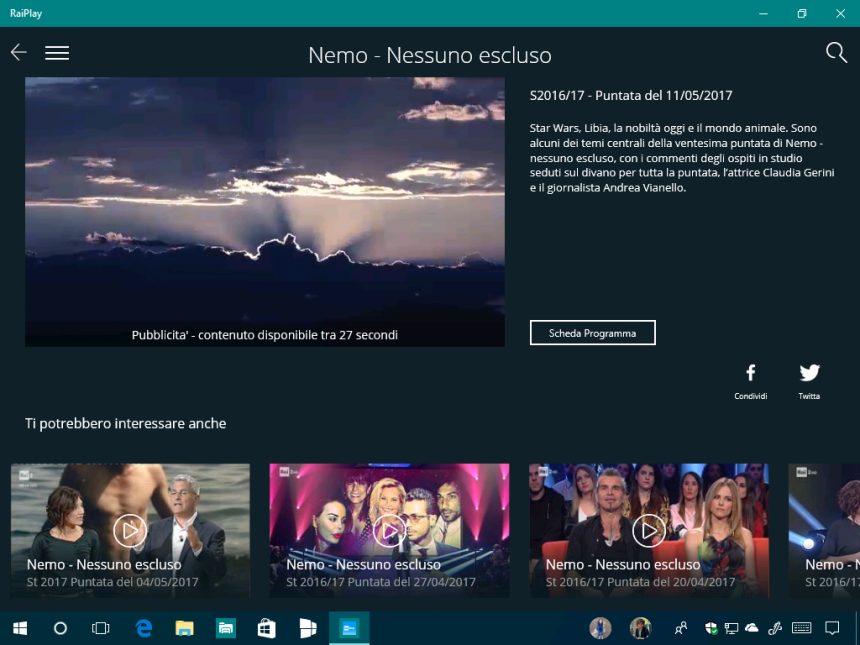Open Task View on the taskbar
Viewport: 860px width, 645px height.
[100, 628]
